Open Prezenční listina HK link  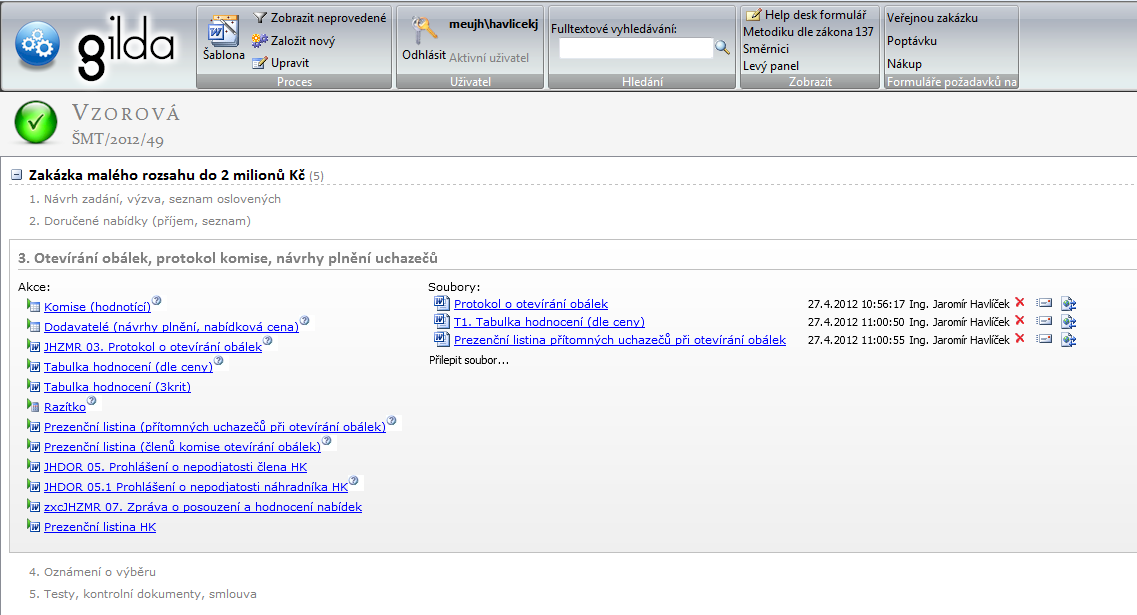(x=100, y=527)
